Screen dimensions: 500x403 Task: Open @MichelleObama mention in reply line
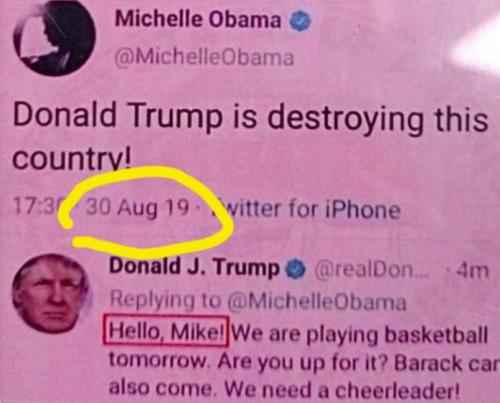tap(317, 301)
